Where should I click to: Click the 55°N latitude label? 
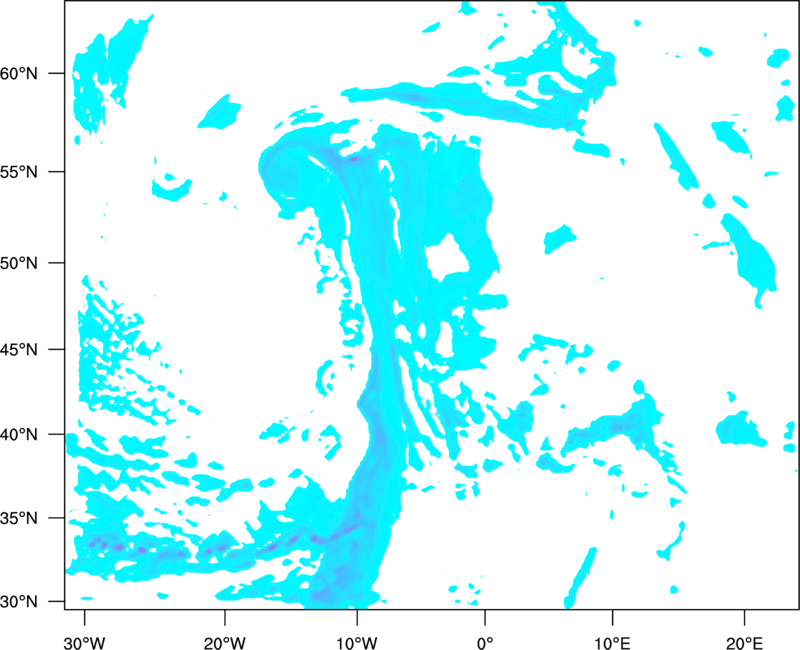coord(19,172)
